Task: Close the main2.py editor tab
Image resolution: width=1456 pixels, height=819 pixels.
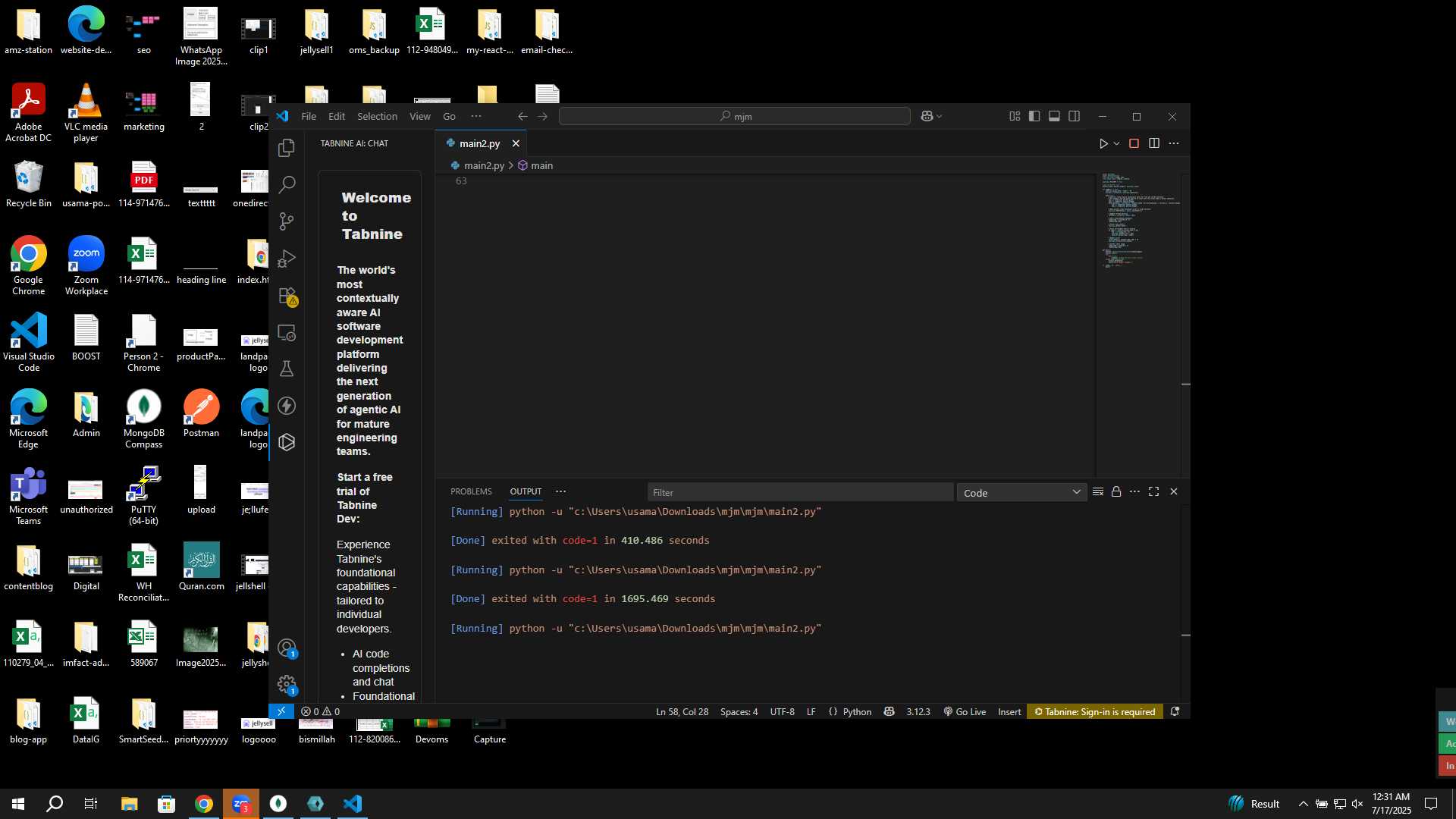Action: point(516,143)
